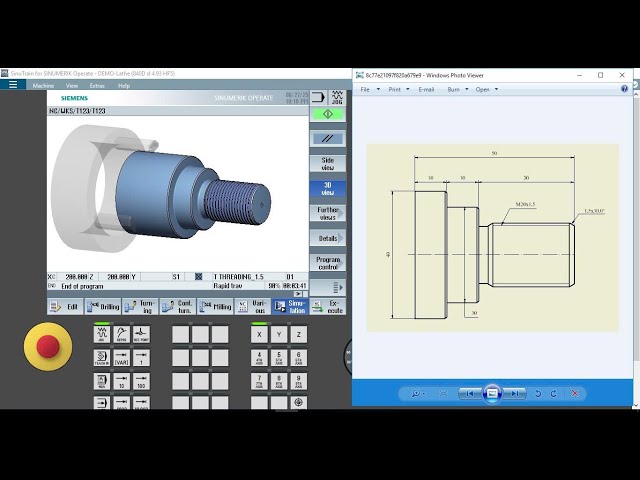
Task: Select the [VAR] increment key
Action: pyautogui.click(x=122, y=358)
